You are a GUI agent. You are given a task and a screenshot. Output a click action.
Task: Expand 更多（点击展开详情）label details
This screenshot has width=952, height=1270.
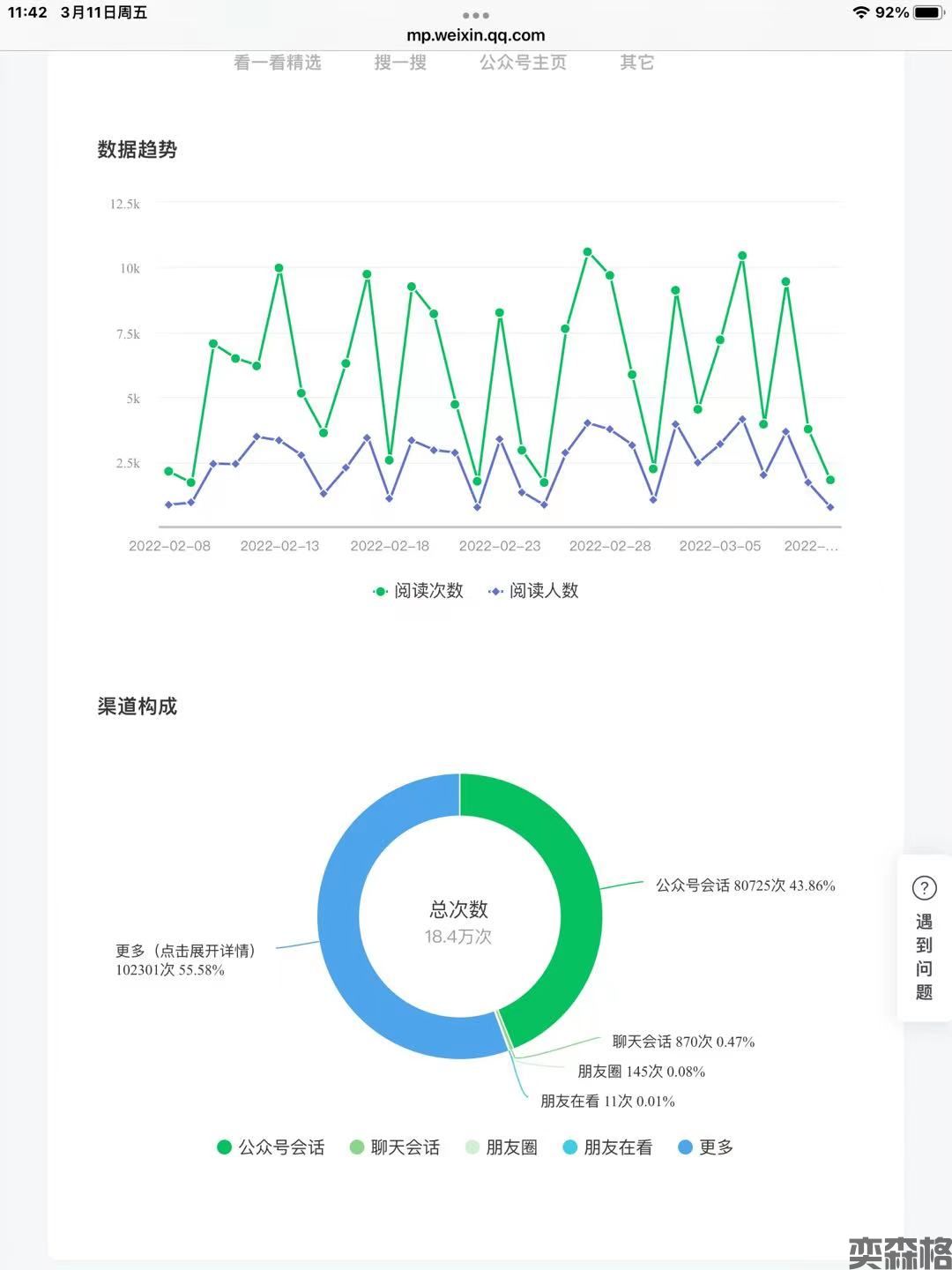pyautogui.click(x=185, y=951)
